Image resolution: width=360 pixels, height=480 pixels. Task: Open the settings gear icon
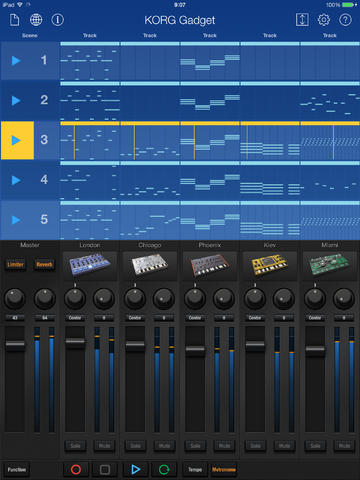(324, 20)
